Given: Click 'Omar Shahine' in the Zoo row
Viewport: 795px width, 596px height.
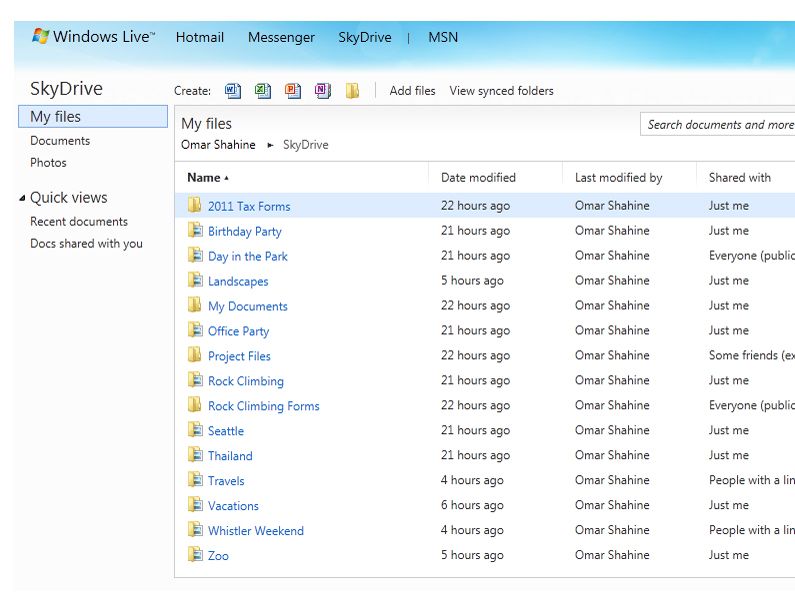Looking at the screenshot, I should pos(612,555).
